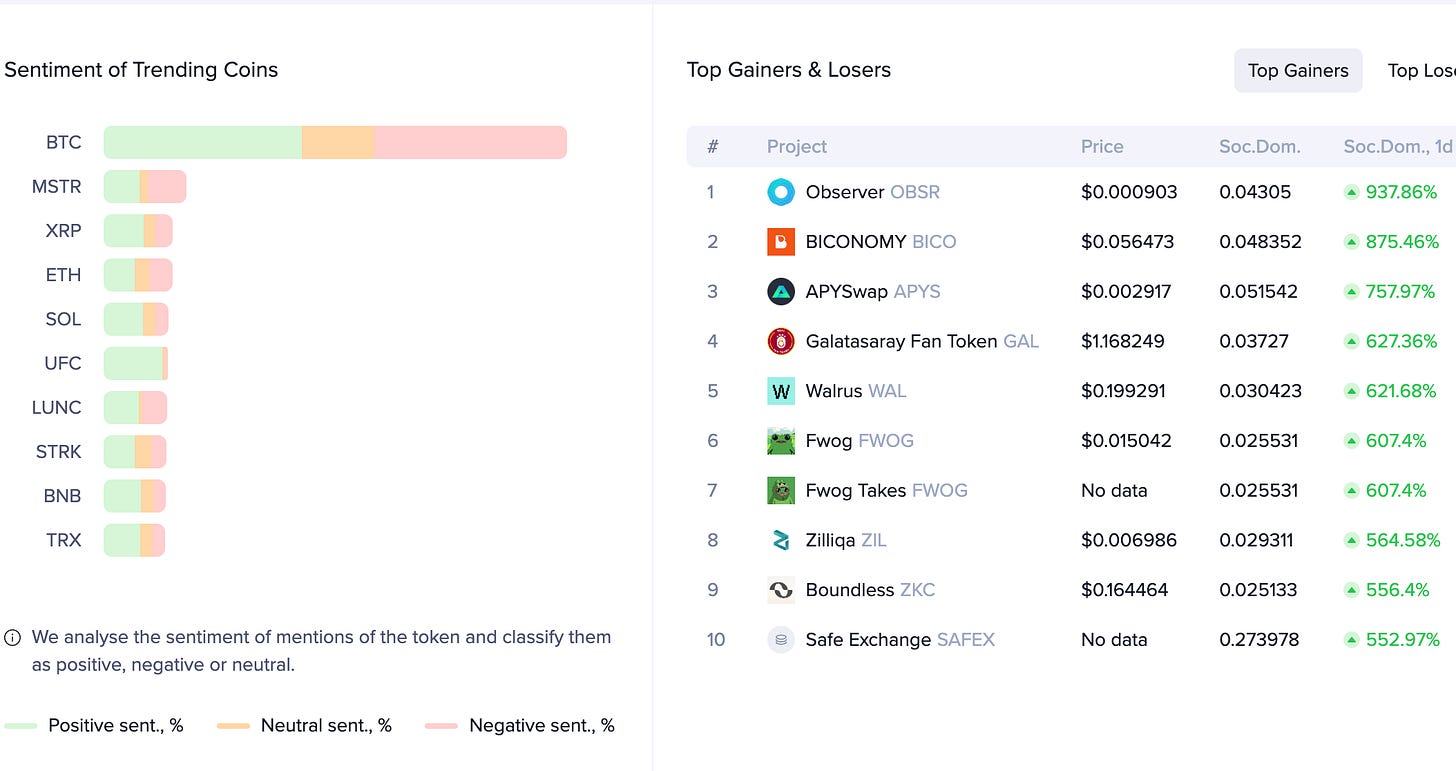This screenshot has height=771, width=1456.
Task: Open the BICONOMY BICO project name
Action: coord(881,242)
